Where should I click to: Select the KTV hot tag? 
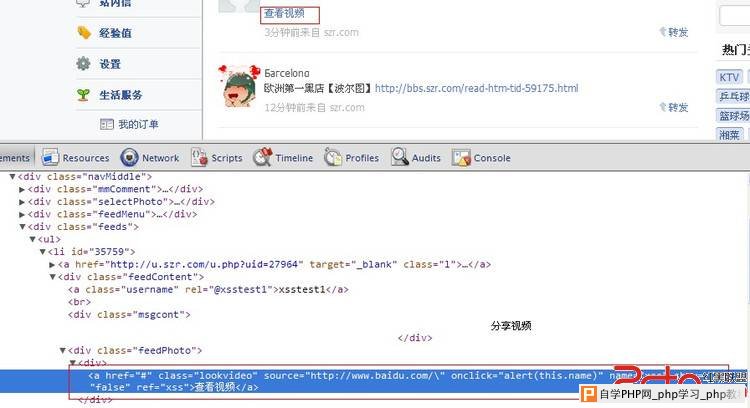tap(729, 77)
